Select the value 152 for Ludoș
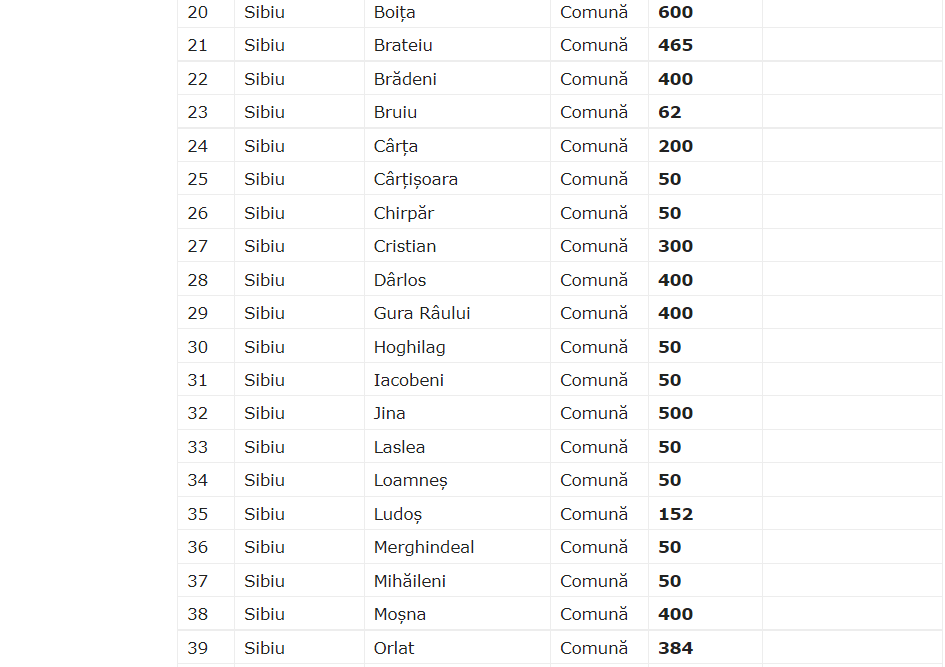Image resolution: width=945 pixels, height=667 pixels. pos(675,514)
